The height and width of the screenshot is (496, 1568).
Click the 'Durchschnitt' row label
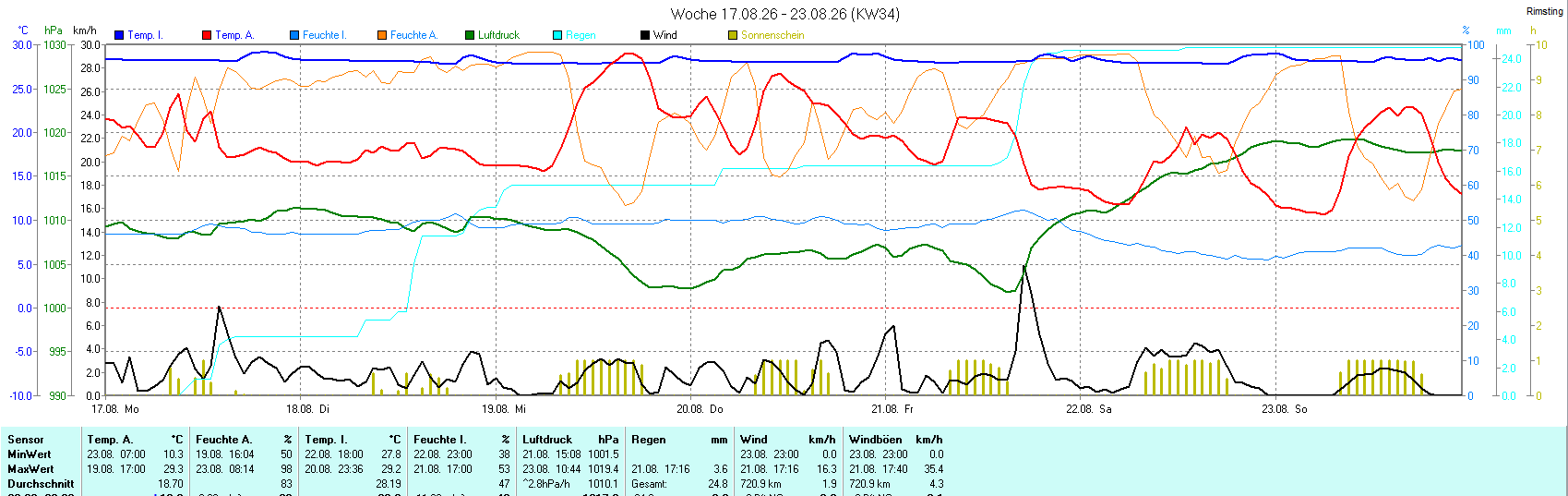(x=41, y=484)
